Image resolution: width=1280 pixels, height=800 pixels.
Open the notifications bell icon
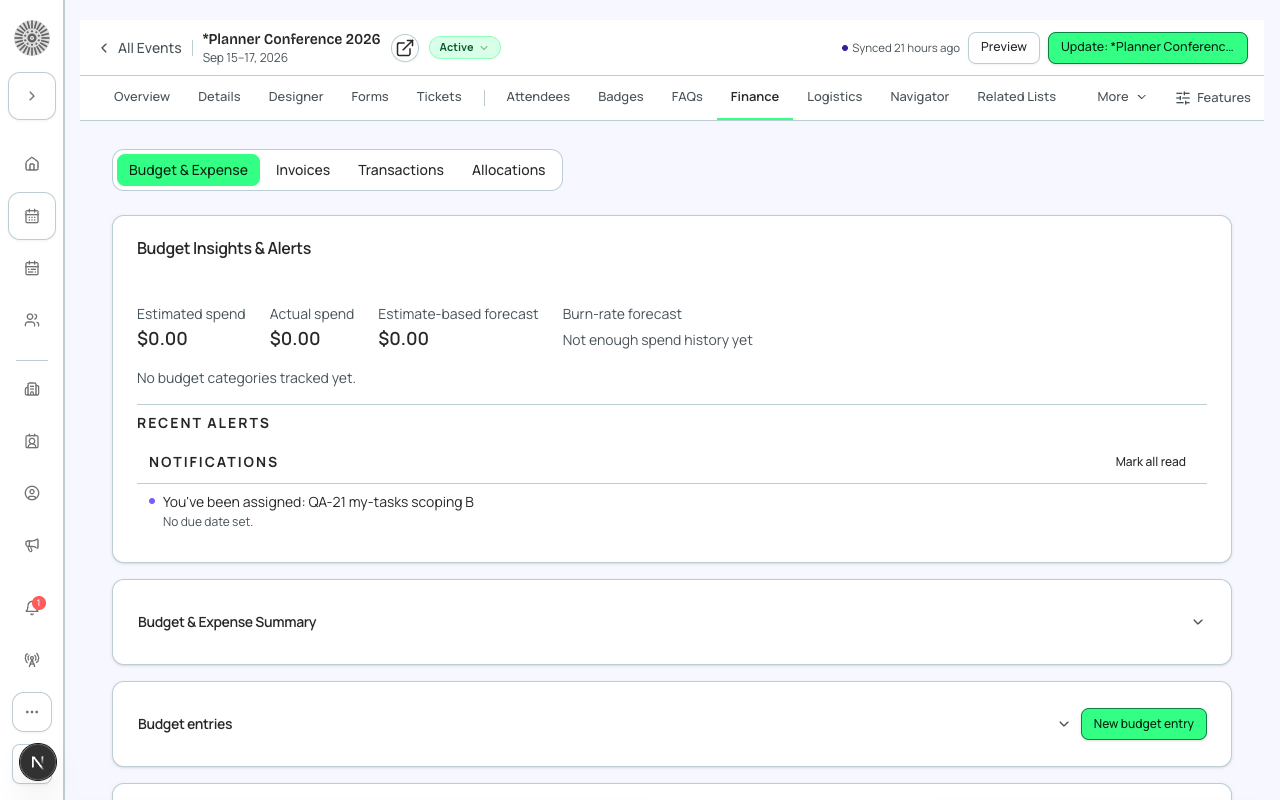(x=32, y=607)
